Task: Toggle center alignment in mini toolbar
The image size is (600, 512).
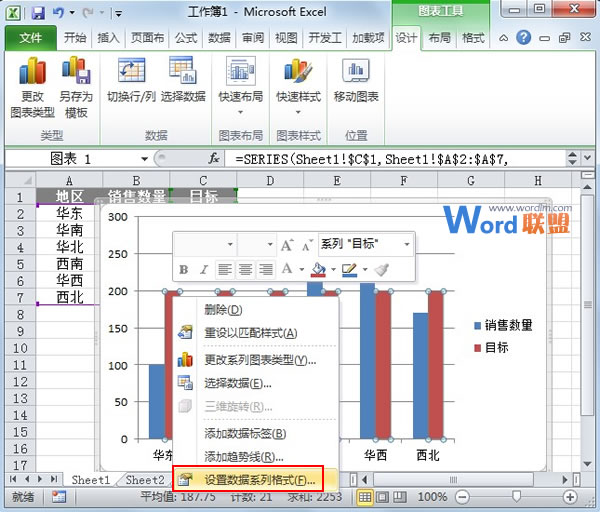Action: coord(245,270)
